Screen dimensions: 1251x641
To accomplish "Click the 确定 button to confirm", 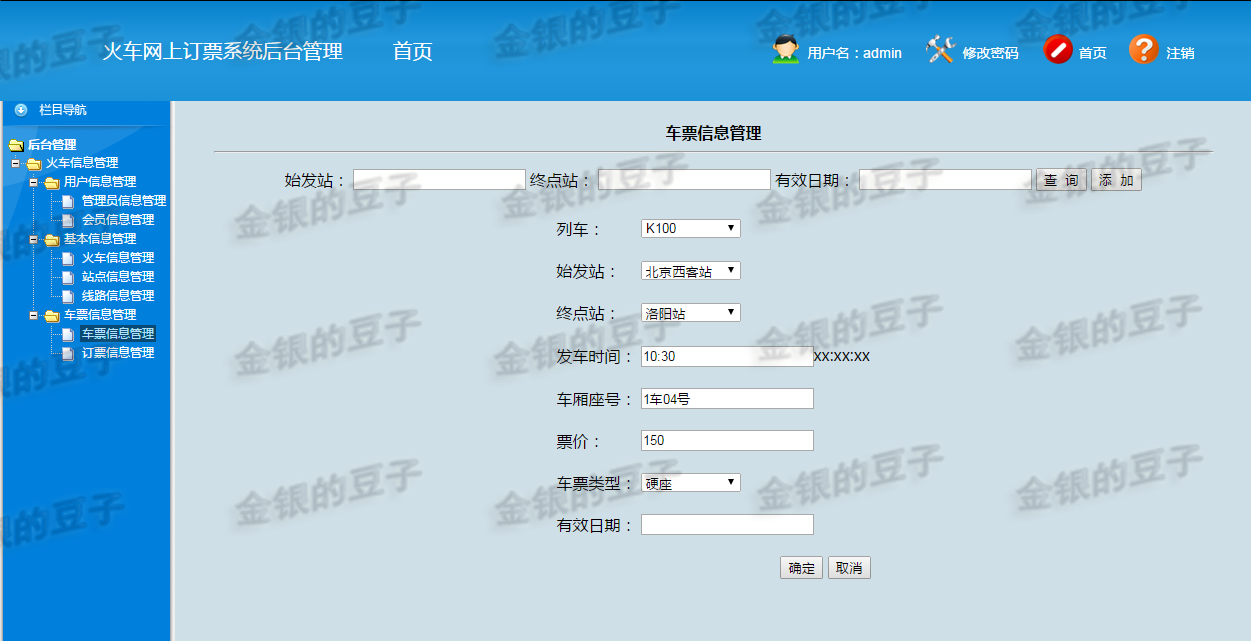I will (800, 567).
